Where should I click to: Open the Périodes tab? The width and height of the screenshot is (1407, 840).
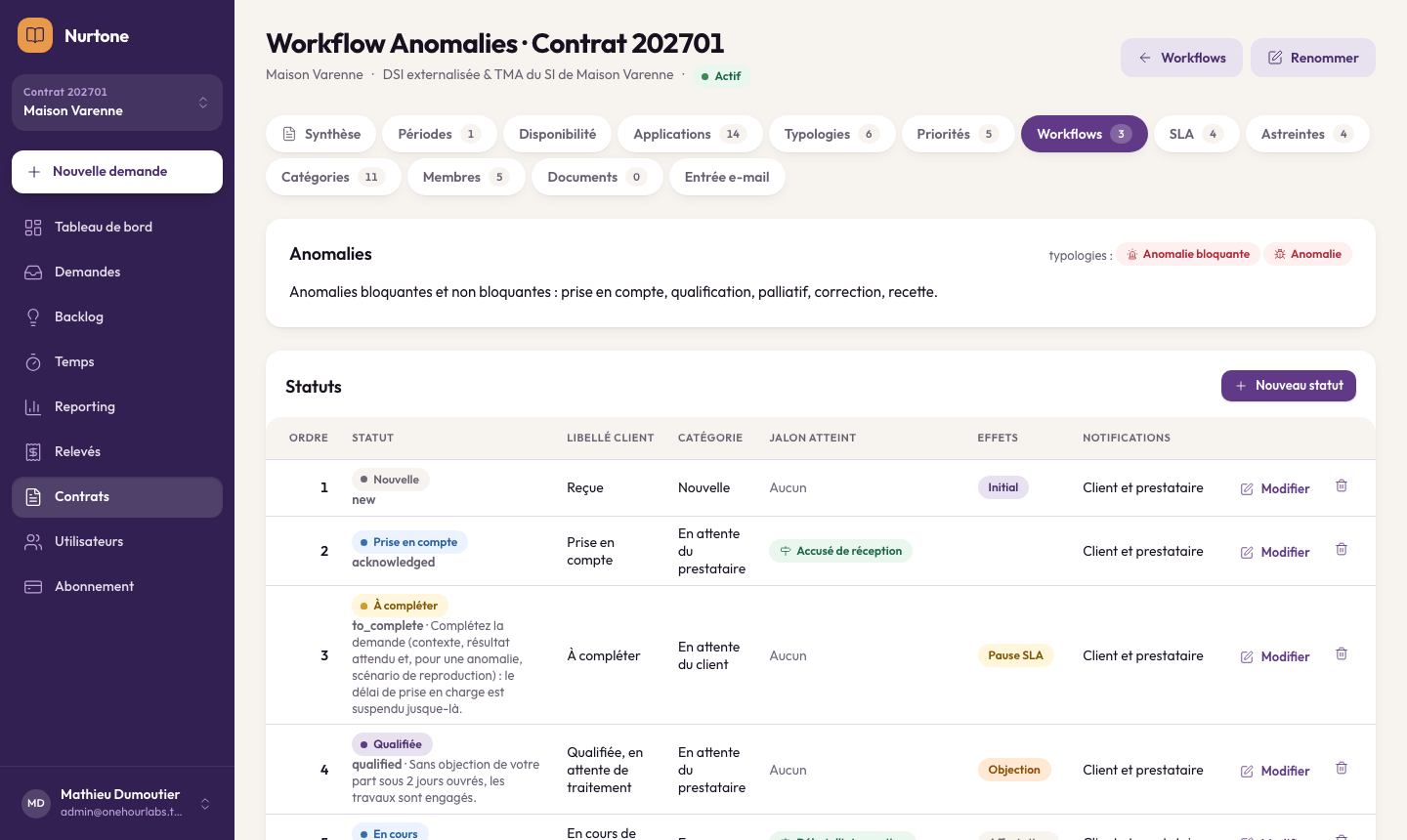point(440,134)
